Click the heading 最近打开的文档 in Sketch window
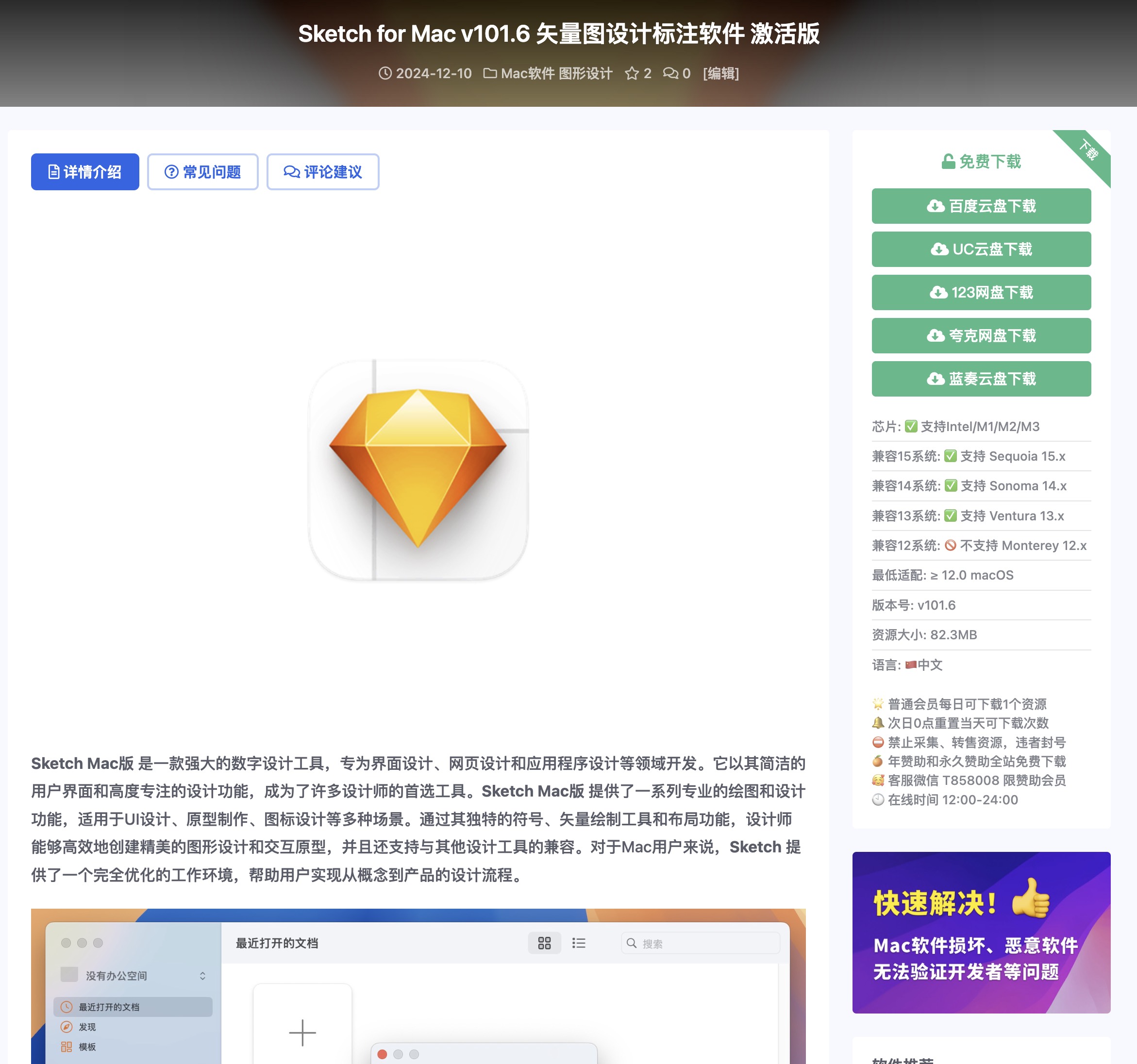 click(277, 943)
